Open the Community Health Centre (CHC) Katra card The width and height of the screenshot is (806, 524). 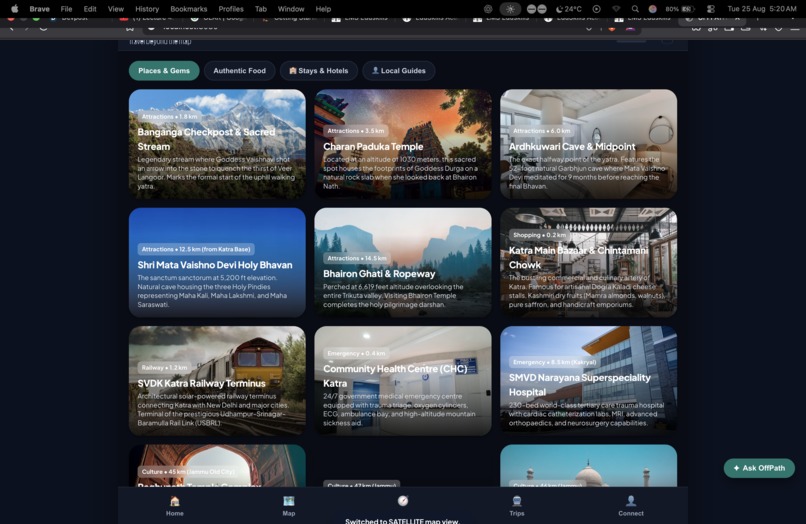click(402, 381)
